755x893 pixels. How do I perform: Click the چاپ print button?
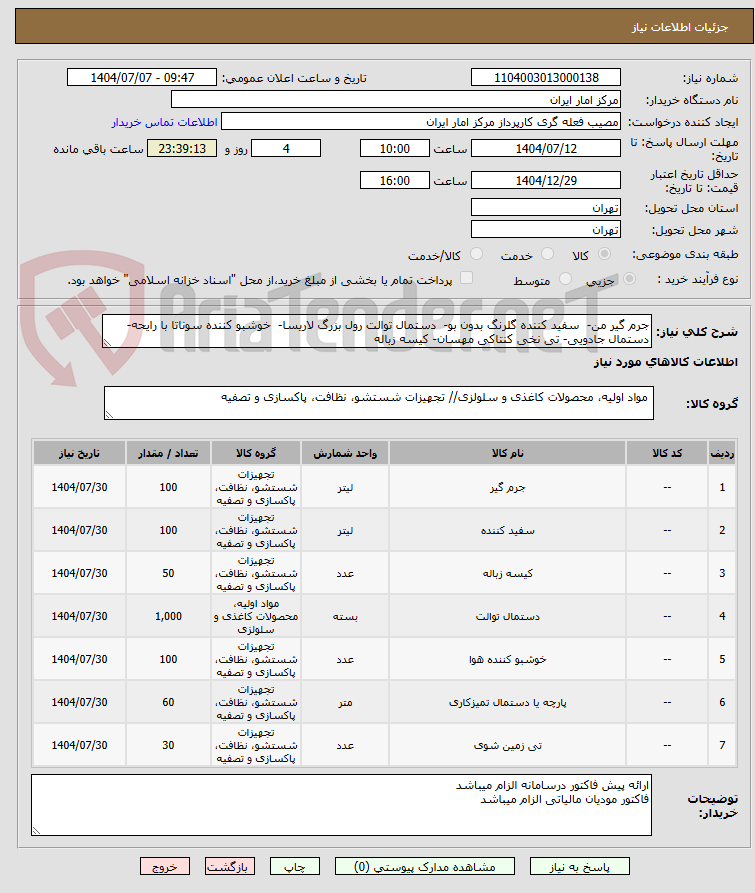(x=294, y=866)
